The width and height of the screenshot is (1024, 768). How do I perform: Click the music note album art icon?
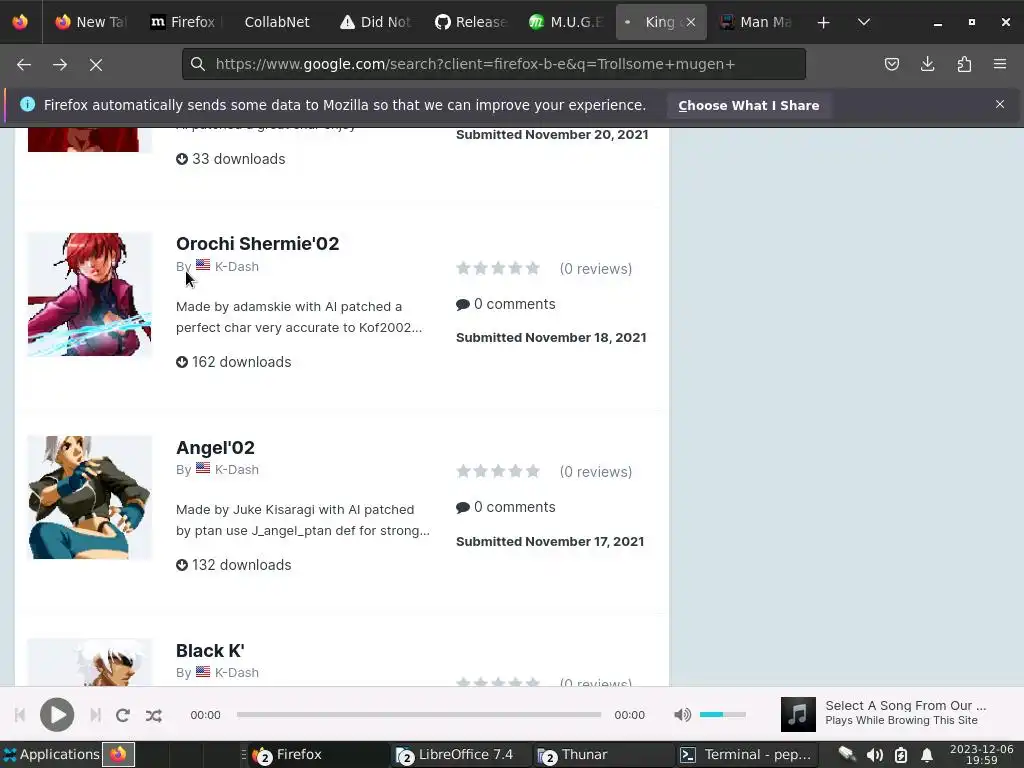click(798, 714)
